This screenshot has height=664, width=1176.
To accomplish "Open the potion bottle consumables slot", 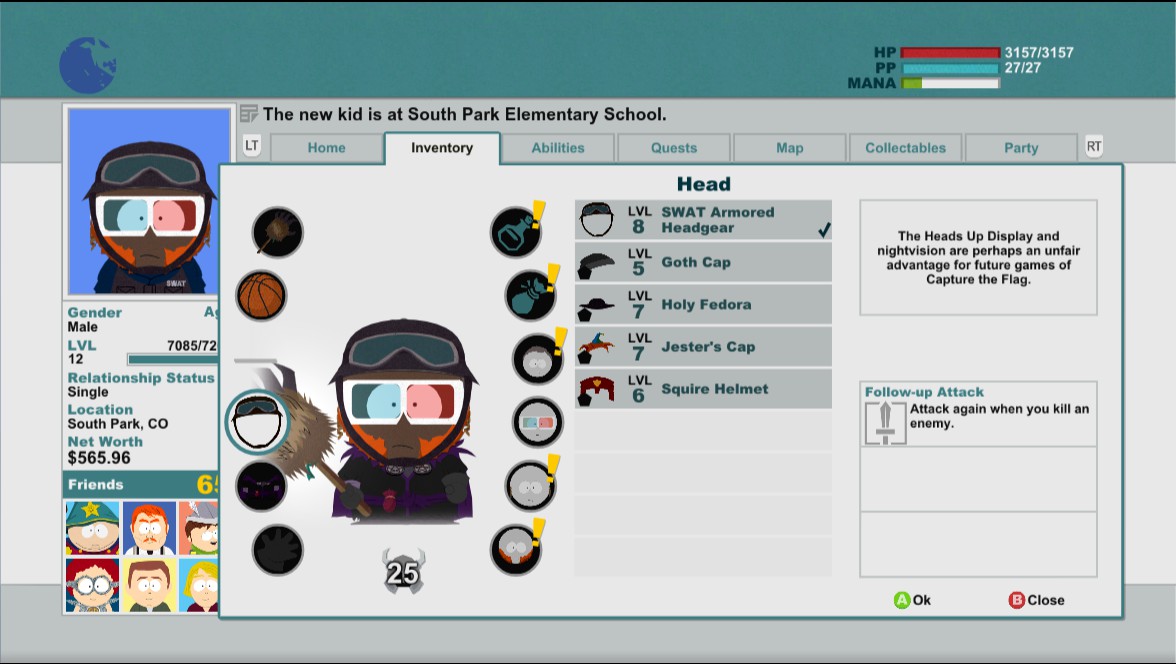I will pos(515,232).
